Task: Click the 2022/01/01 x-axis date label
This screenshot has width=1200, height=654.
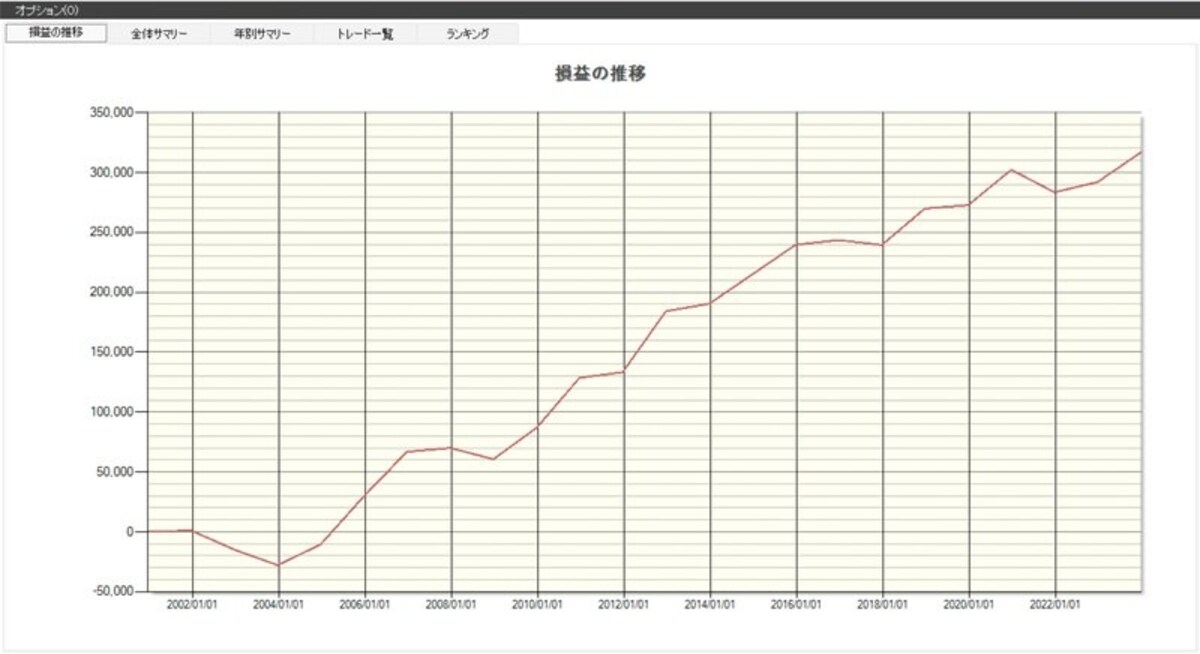Action: (1056, 605)
